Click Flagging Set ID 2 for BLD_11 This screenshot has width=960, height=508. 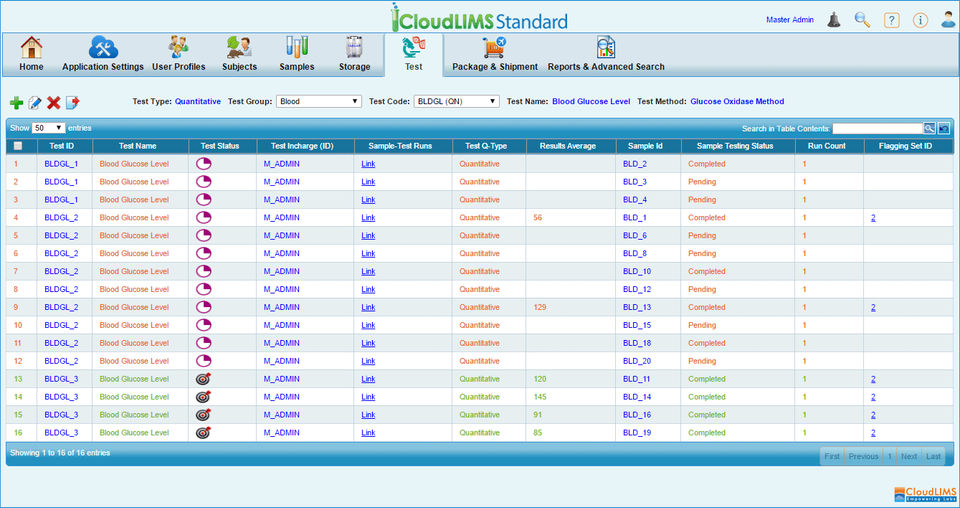tap(873, 379)
